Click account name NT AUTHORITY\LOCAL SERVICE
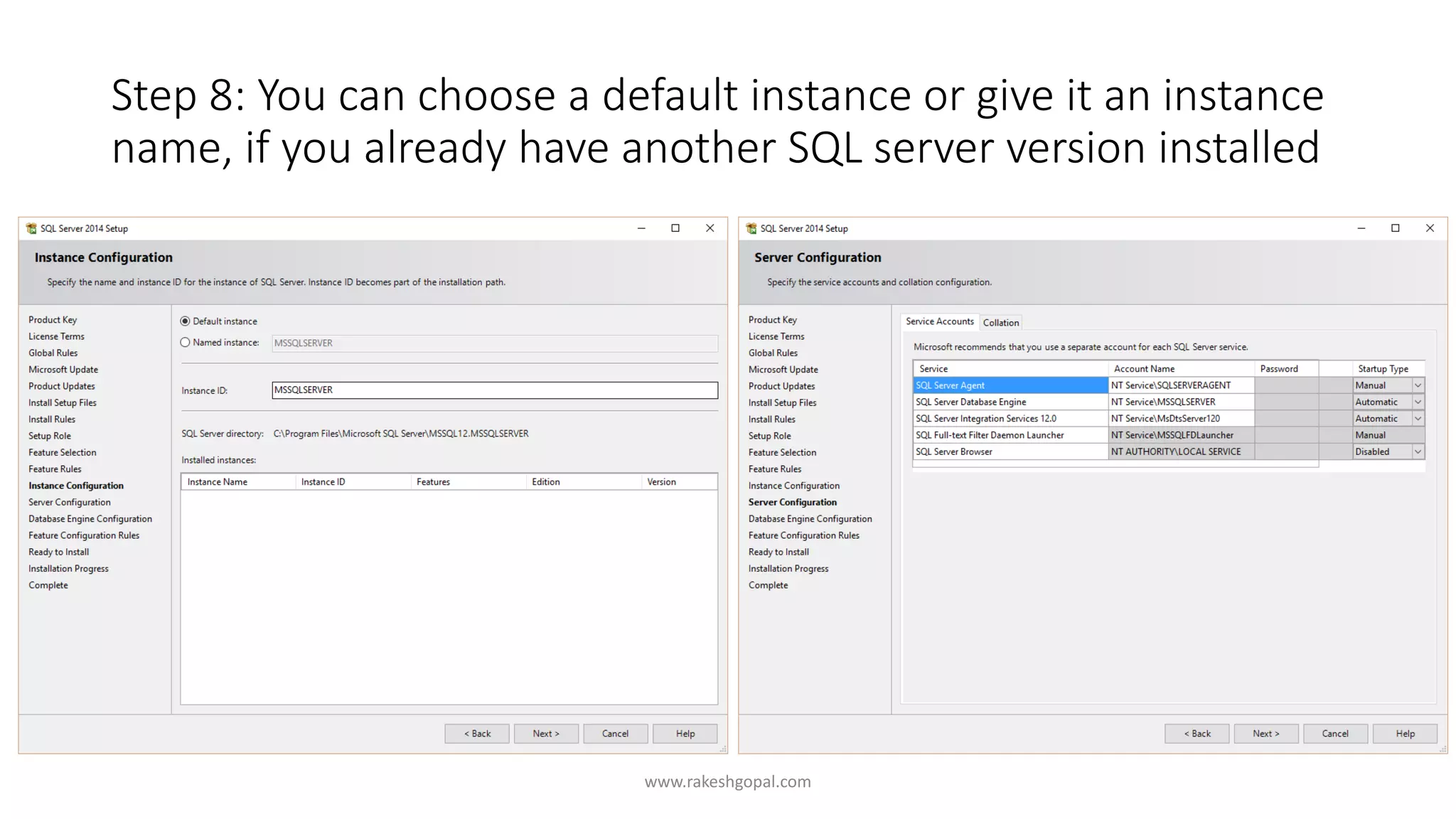The height and width of the screenshot is (819, 1456). pos(1182,451)
